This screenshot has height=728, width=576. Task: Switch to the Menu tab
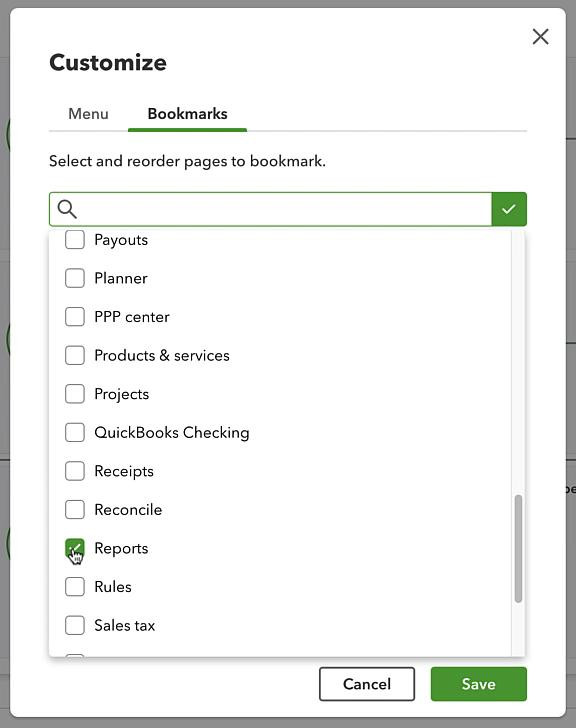88,114
